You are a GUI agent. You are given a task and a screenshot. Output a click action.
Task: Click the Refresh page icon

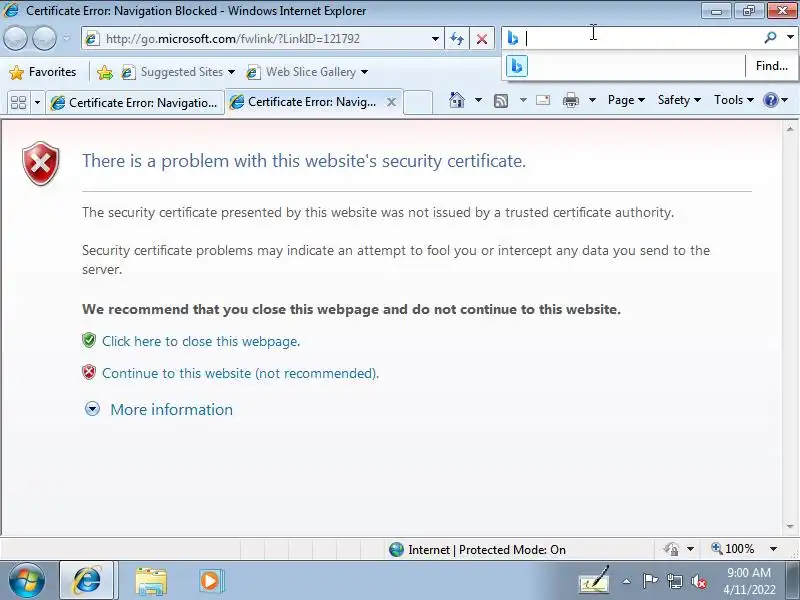tap(457, 39)
